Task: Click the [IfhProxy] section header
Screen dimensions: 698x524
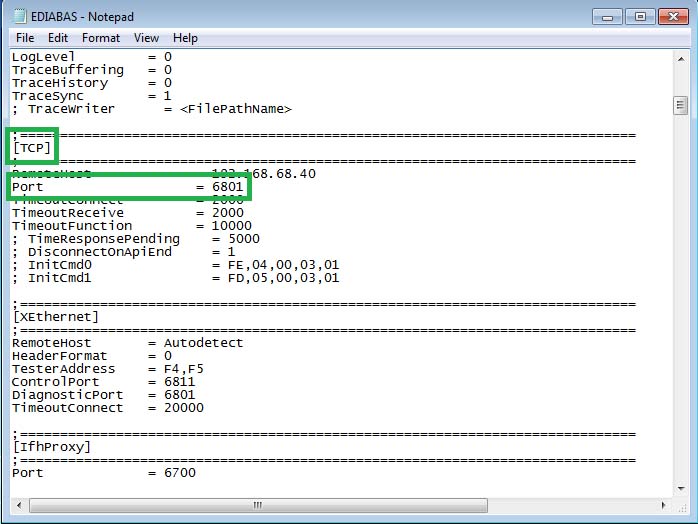Action: click(52, 447)
